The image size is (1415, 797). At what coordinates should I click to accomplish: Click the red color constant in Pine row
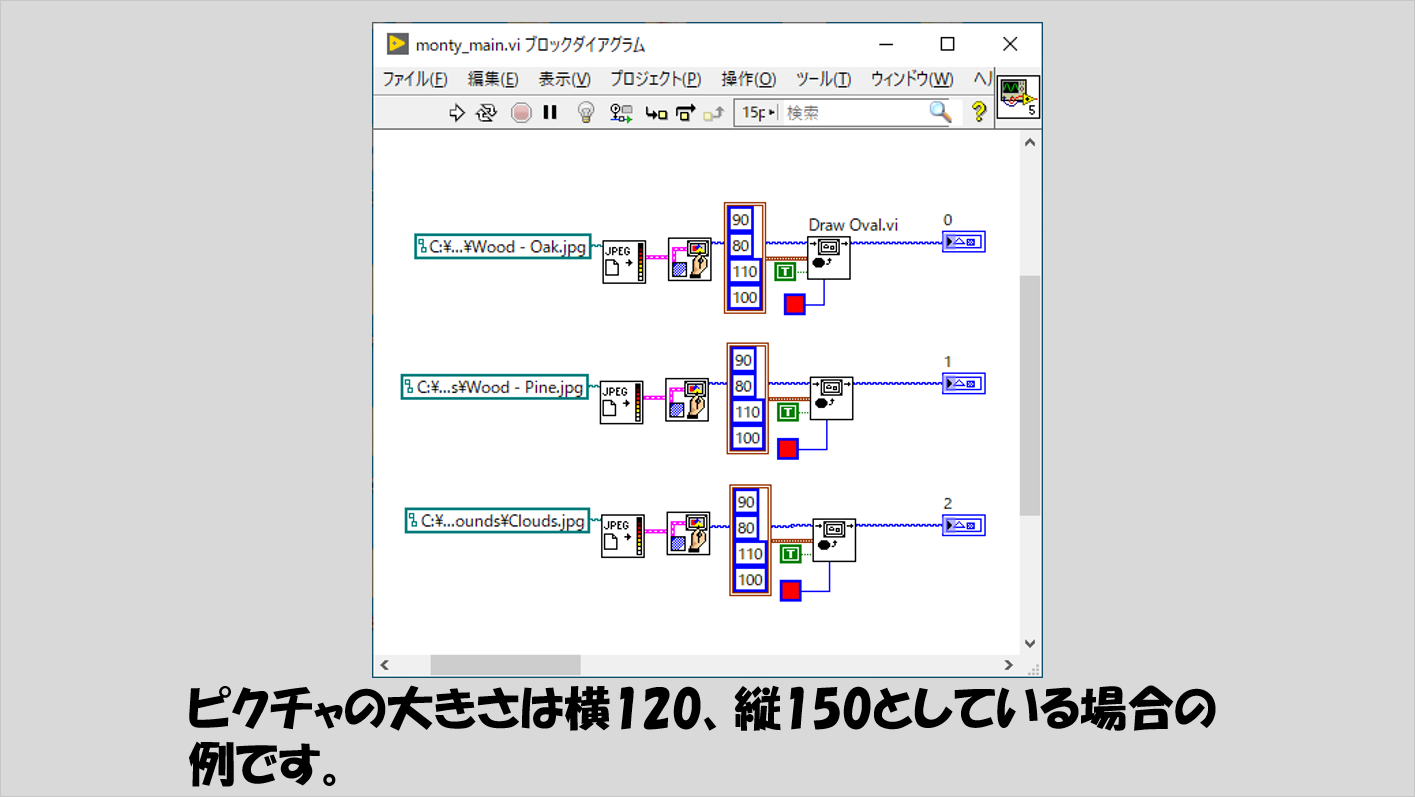788,449
